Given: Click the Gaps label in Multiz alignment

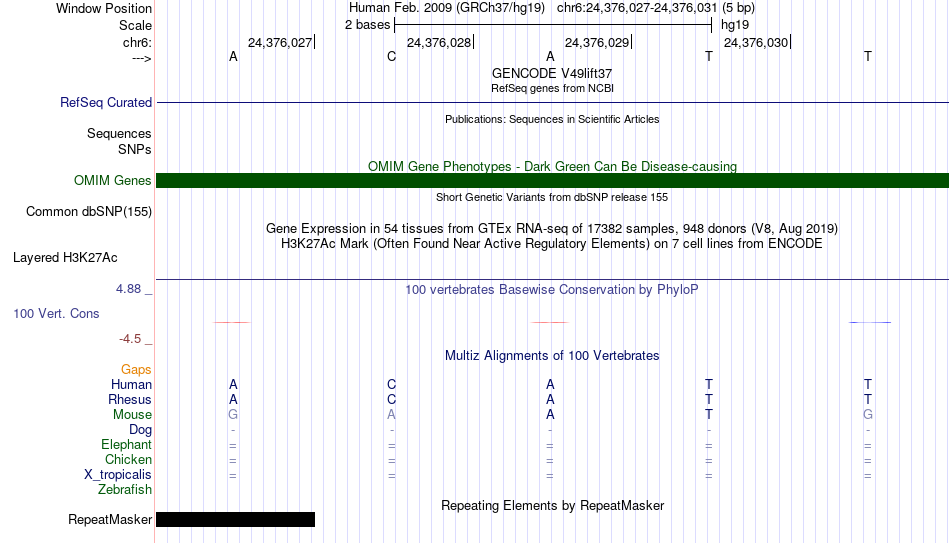Looking at the screenshot, I should point(136,370).
